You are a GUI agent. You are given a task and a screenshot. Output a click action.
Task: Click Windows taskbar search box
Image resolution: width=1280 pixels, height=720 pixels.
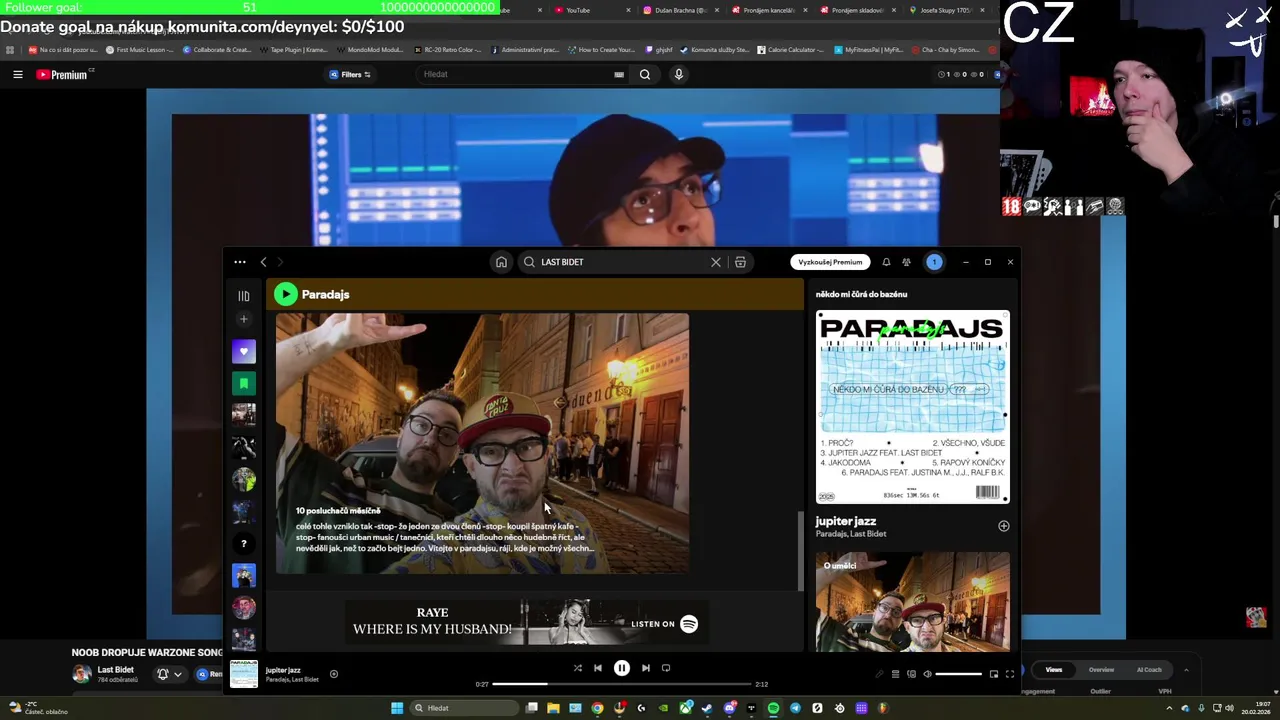(465, 708)
